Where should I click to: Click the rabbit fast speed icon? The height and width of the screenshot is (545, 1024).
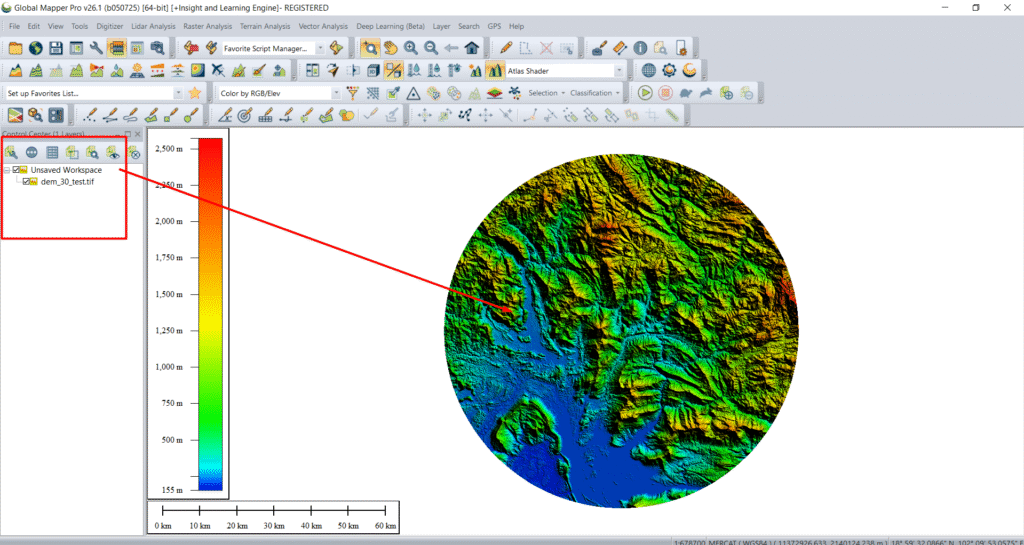tap(706, 93)
